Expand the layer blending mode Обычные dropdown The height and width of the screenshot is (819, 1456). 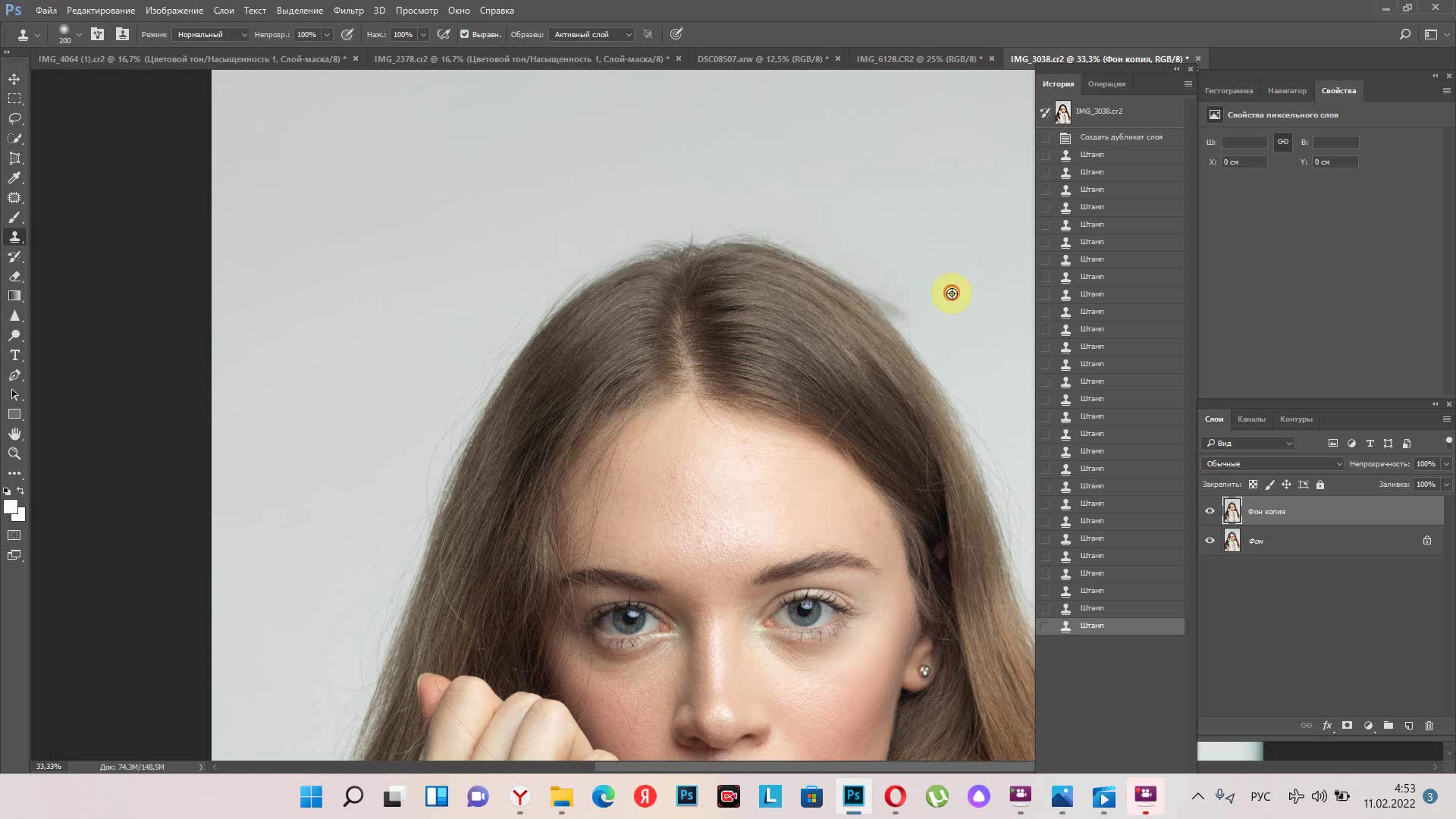(x=1272, y=463)
